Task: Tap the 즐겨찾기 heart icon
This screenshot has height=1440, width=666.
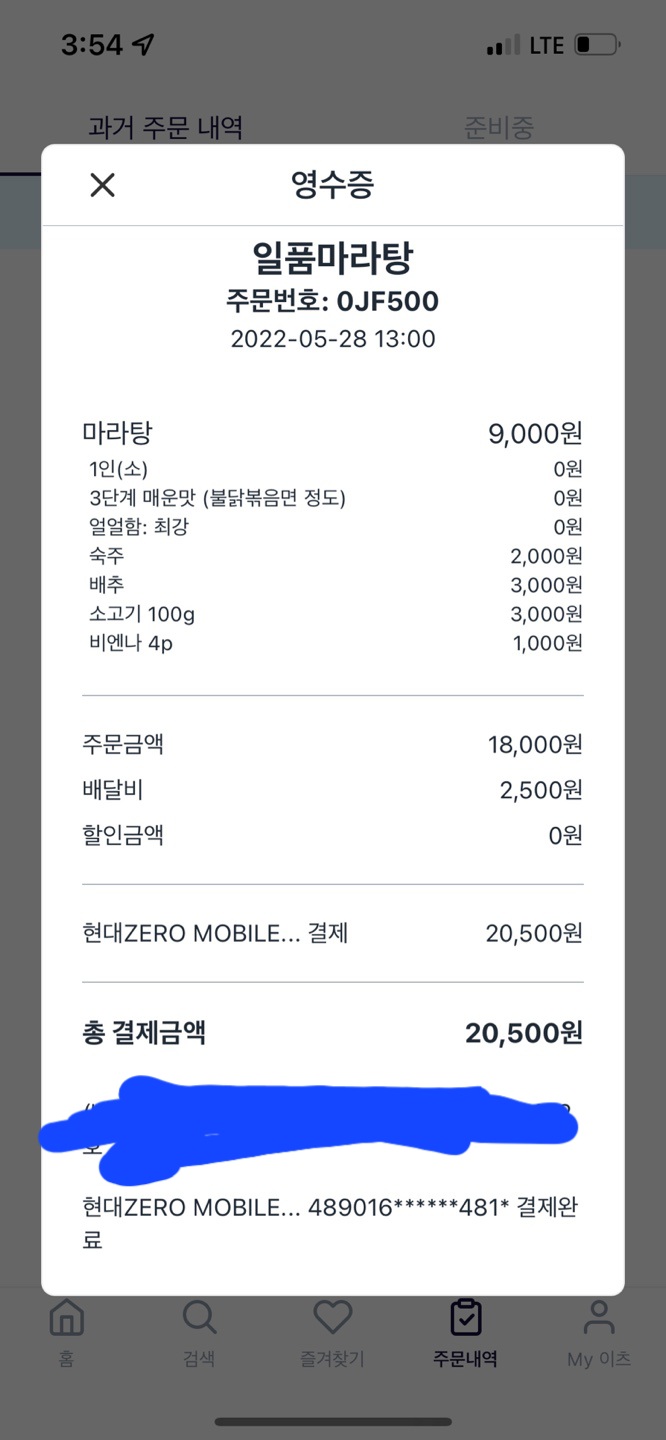Action: click(x=332, y=1318)
